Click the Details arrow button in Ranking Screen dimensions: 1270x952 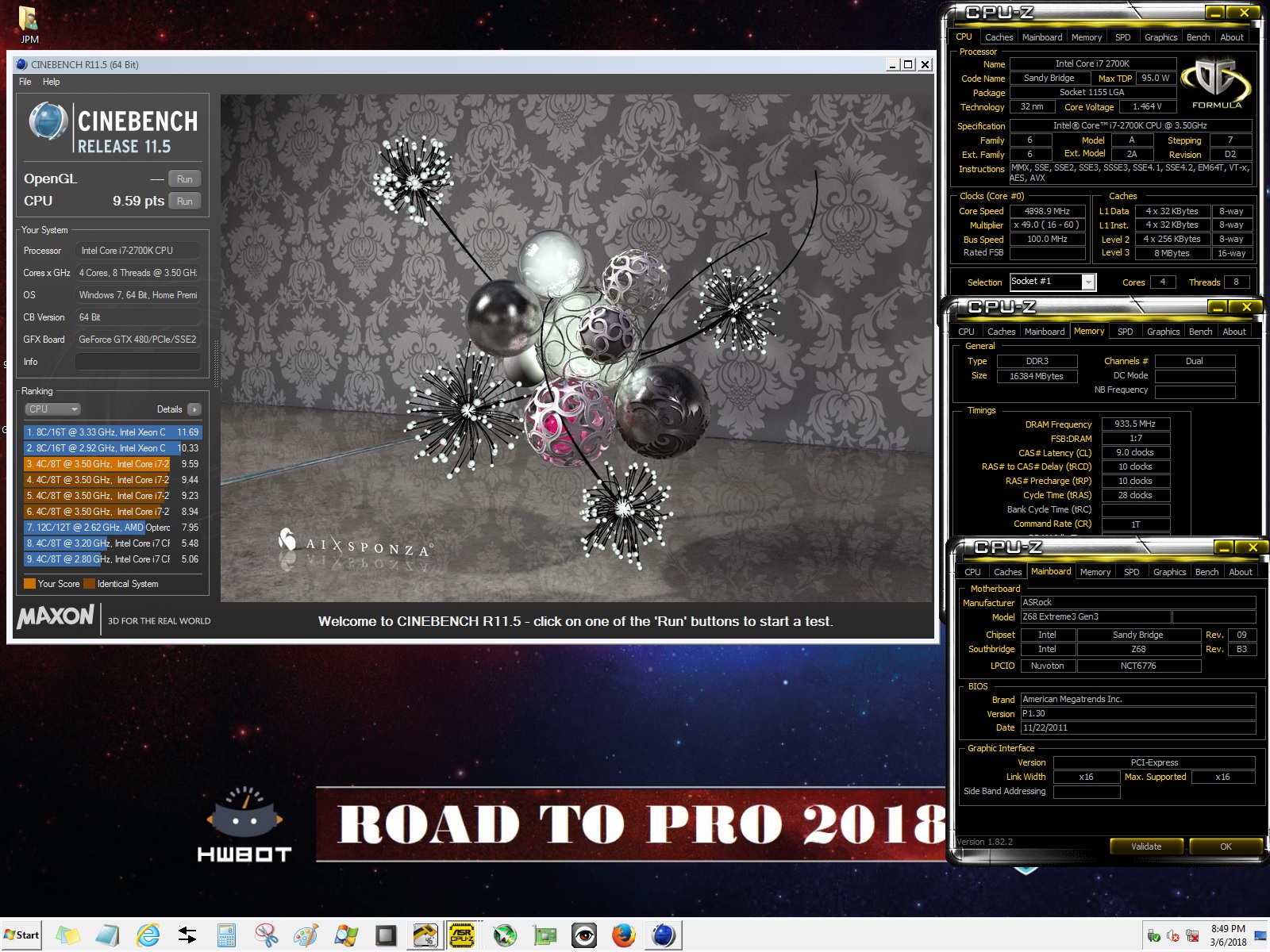194,409
